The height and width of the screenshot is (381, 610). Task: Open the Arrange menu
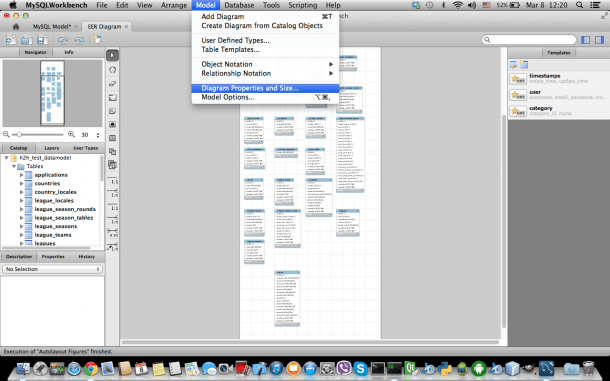click(174, 5)
